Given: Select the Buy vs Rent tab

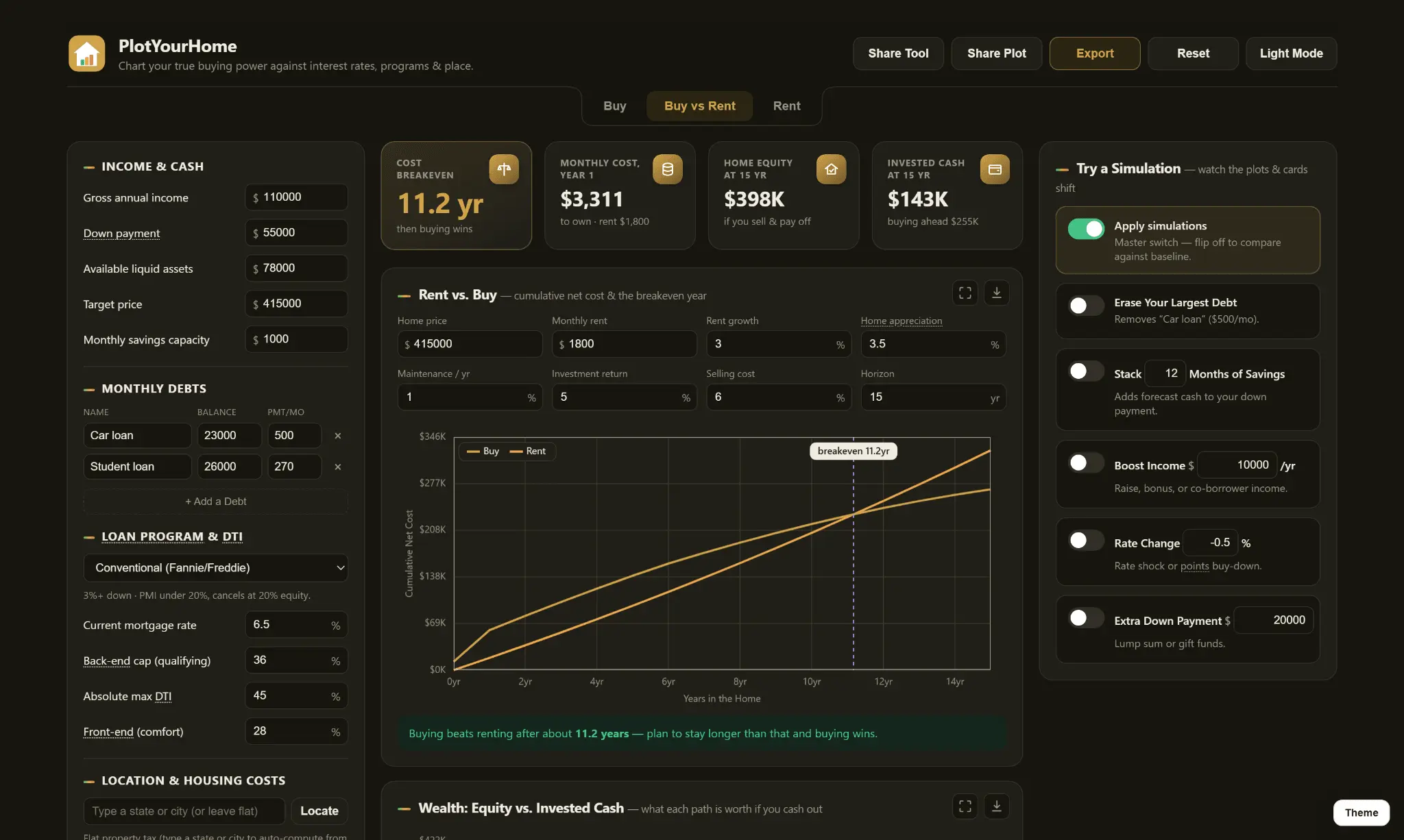Looking at the screenshot, I should pyautogui.click(x=700, y=106).
